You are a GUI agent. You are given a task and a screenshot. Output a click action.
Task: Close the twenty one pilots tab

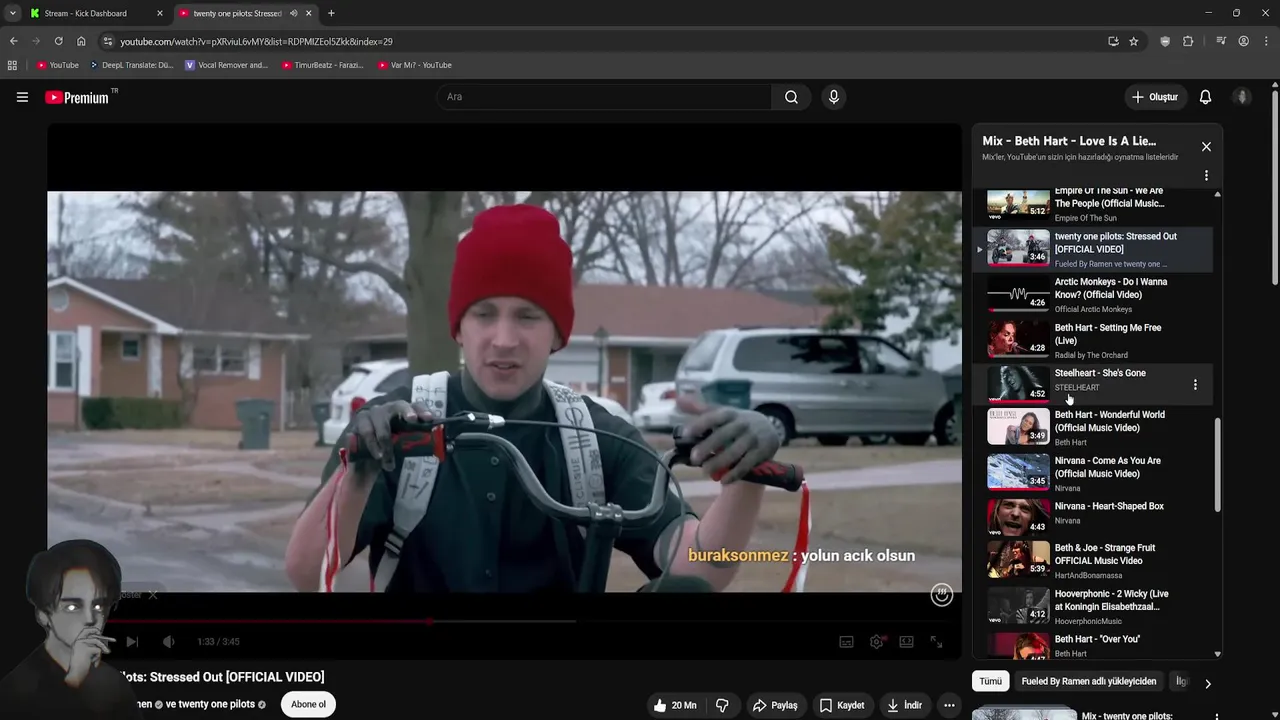click(x=308, y=13)
